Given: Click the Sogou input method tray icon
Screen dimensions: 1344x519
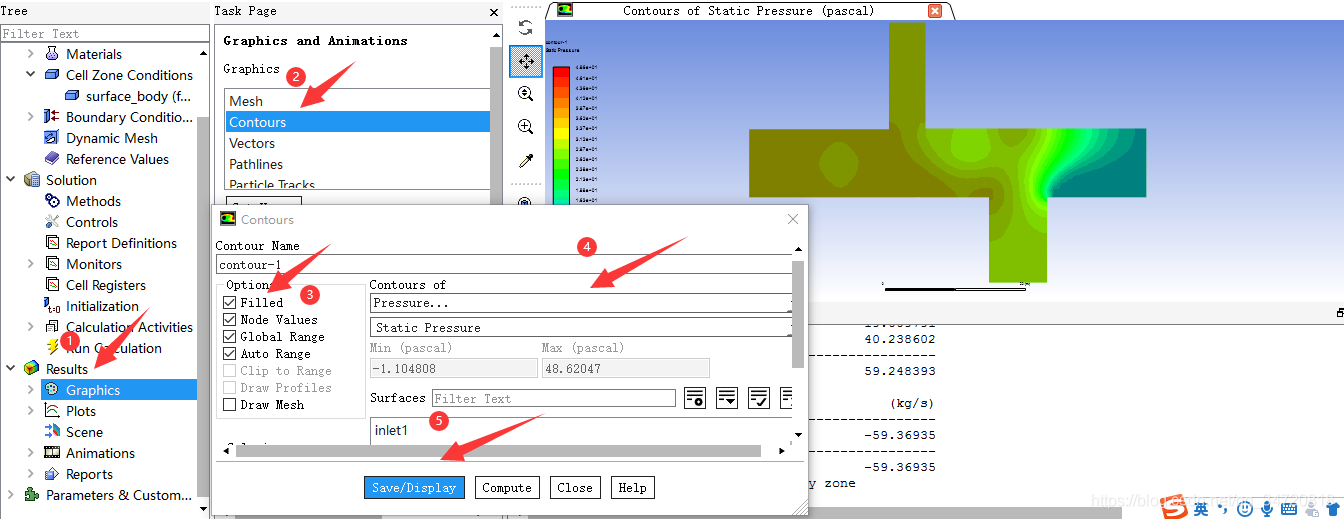Looking at the screenshot, I should click(x=1173, y=508).
